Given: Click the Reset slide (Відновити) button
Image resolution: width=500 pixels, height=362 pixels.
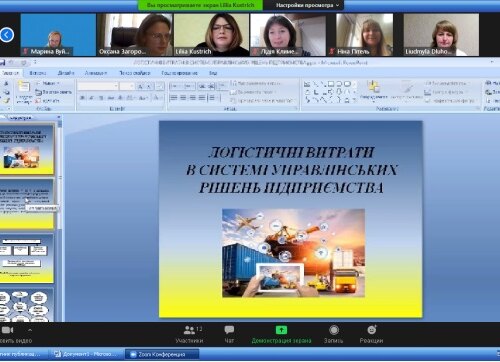Looking at the screenshot, I should coord(53,92).
